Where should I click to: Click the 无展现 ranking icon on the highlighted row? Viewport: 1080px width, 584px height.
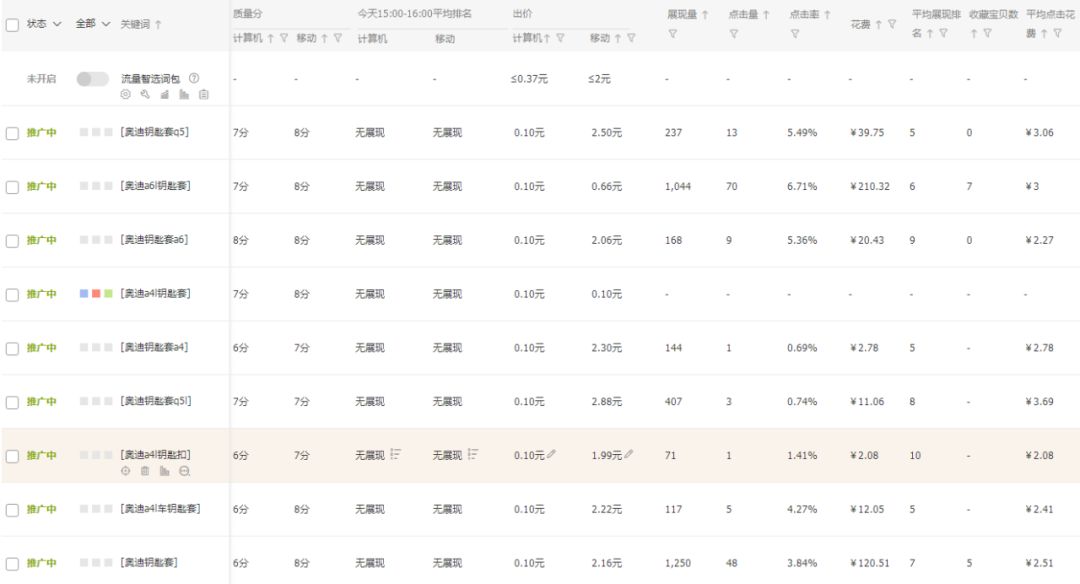(x=396, y=453)
